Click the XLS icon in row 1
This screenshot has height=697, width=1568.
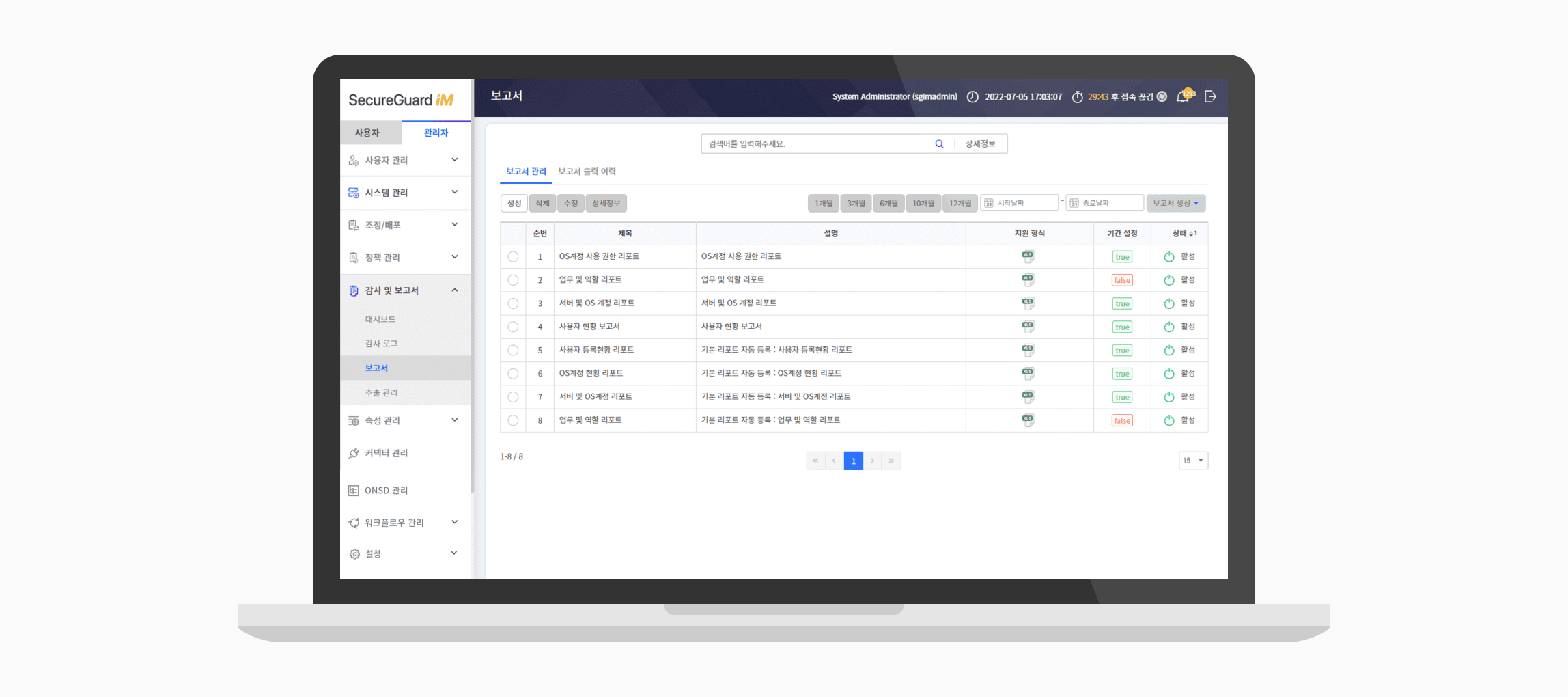point(1028,256)
